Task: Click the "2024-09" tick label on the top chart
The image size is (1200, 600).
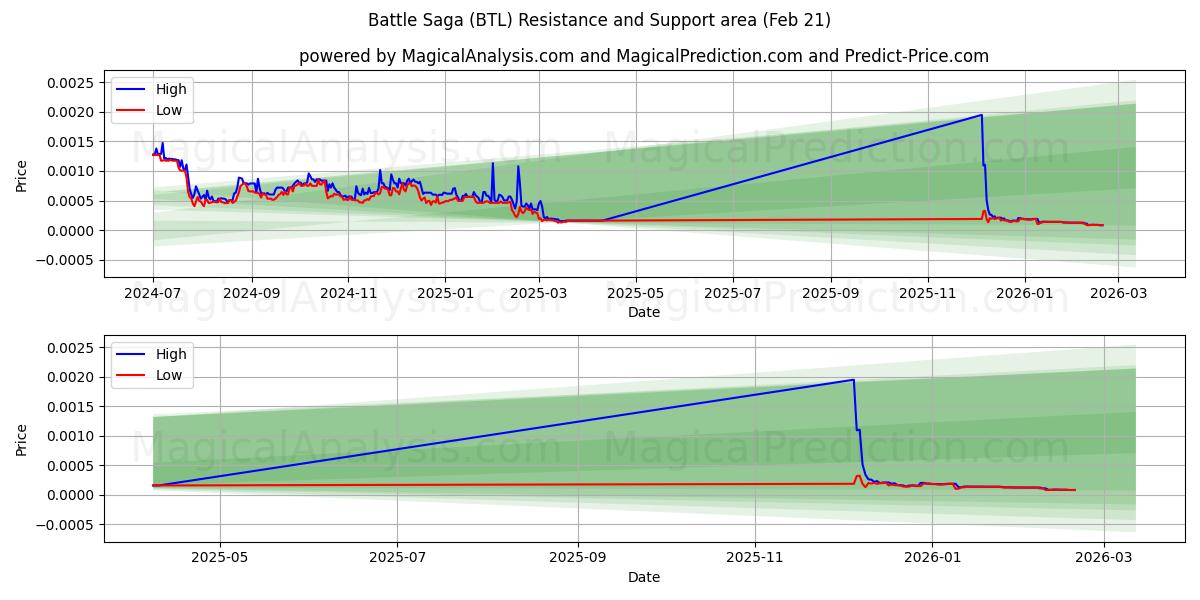Action: (x=251, y=294)
